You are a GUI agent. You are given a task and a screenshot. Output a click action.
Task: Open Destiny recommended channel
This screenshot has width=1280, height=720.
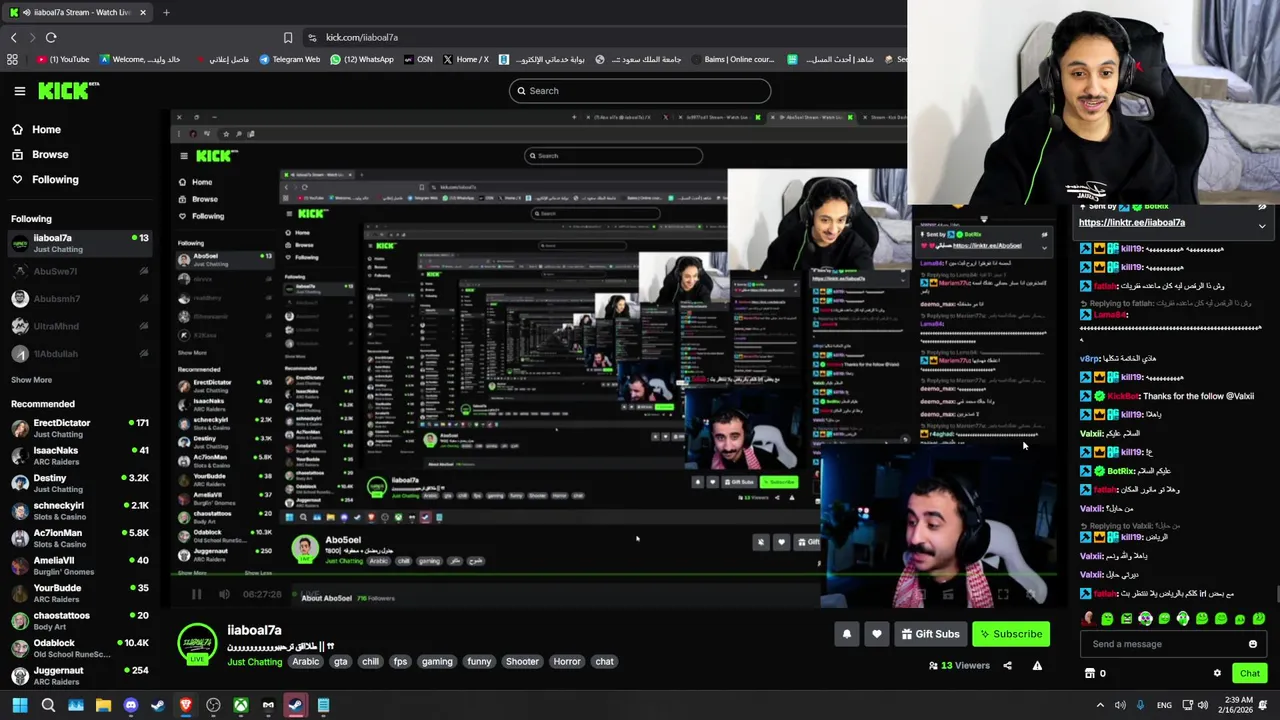(x=78, y=483)
